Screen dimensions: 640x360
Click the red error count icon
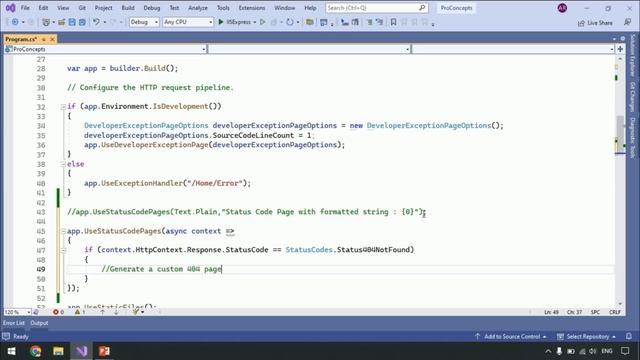[x=56, y=312]
